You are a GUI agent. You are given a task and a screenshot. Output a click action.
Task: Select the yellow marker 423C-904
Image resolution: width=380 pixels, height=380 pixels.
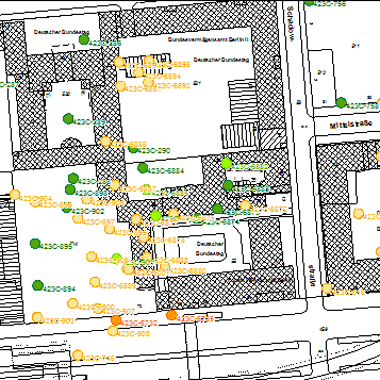point(15,194)
